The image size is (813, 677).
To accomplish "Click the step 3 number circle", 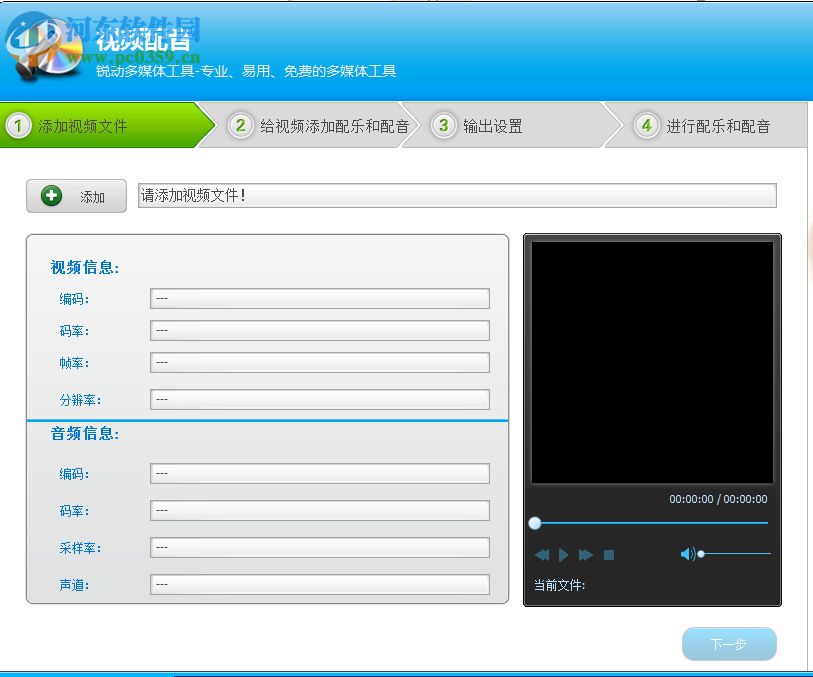I will pyautogui.click(x=443, y=125).
